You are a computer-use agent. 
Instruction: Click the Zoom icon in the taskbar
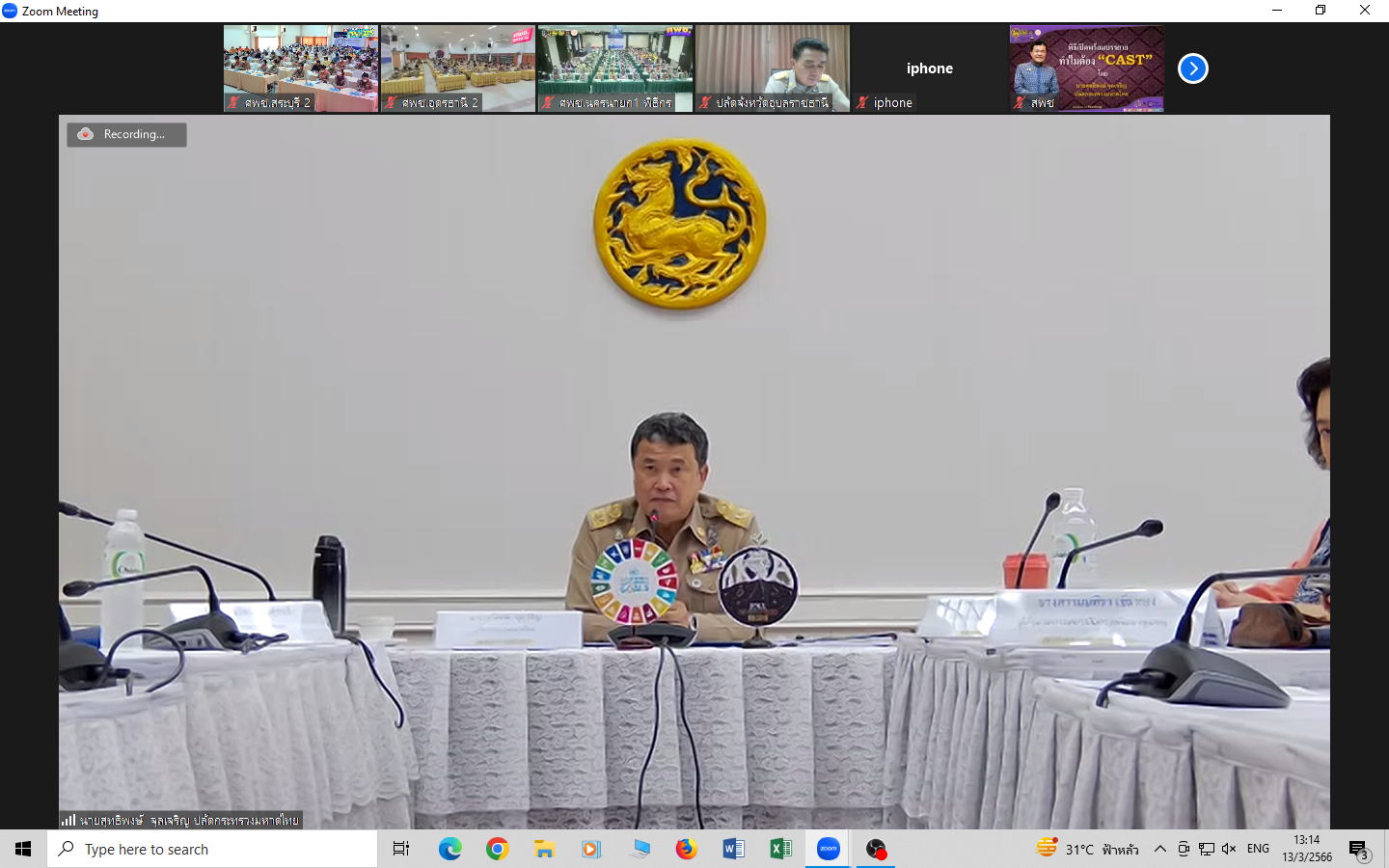(x=828, y=849)
